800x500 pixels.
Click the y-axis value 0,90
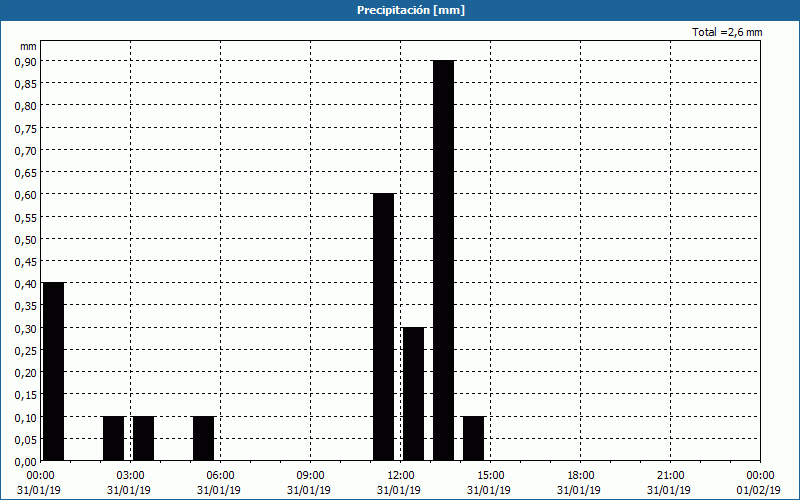26,62
